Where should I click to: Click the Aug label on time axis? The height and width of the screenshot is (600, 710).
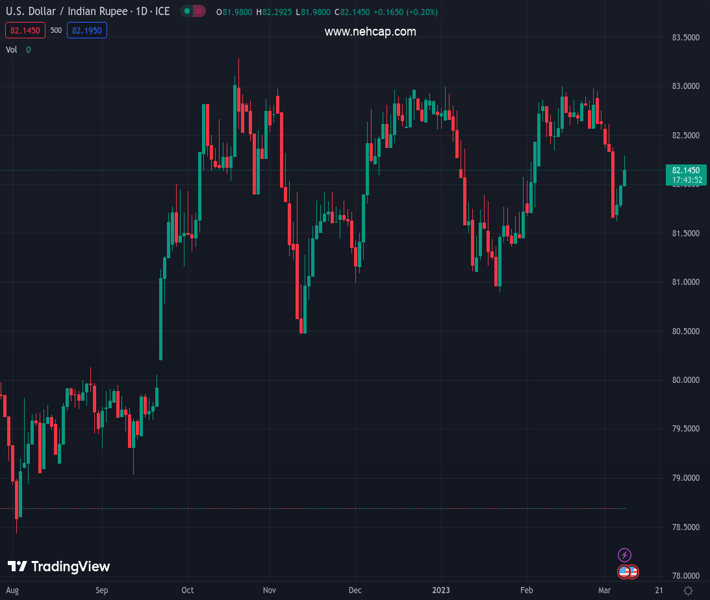[x=14, y=591]
